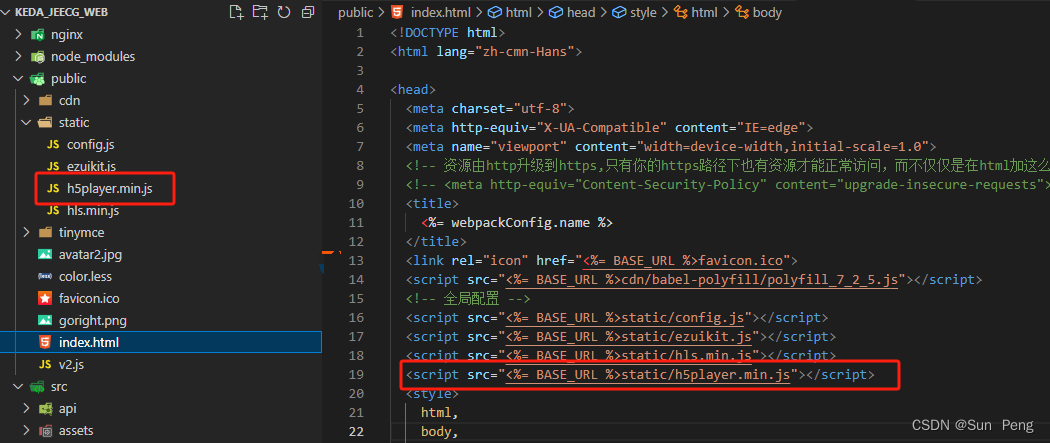This screenshot has width=1050, height=443.
Task: Open goright.png image file
Action: click(92, 321)
